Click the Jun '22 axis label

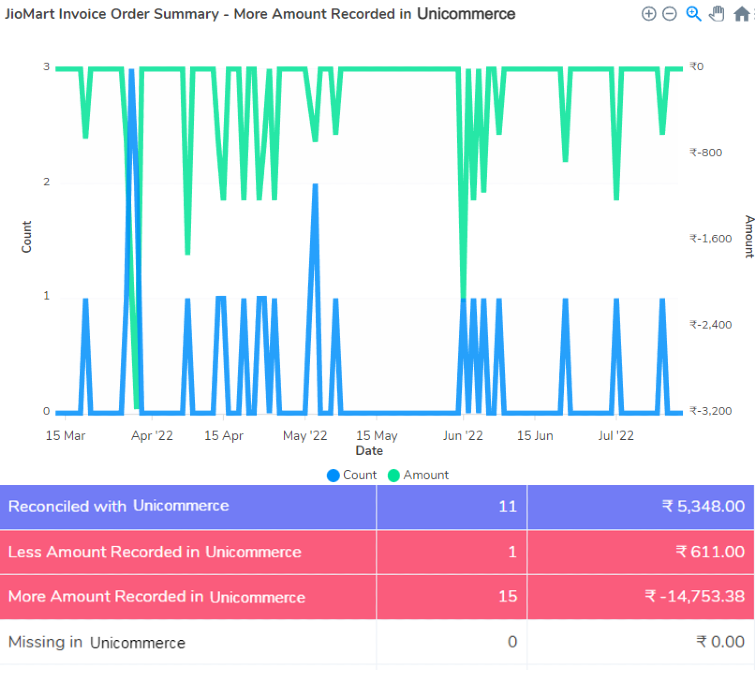click(x=463, y=436)
